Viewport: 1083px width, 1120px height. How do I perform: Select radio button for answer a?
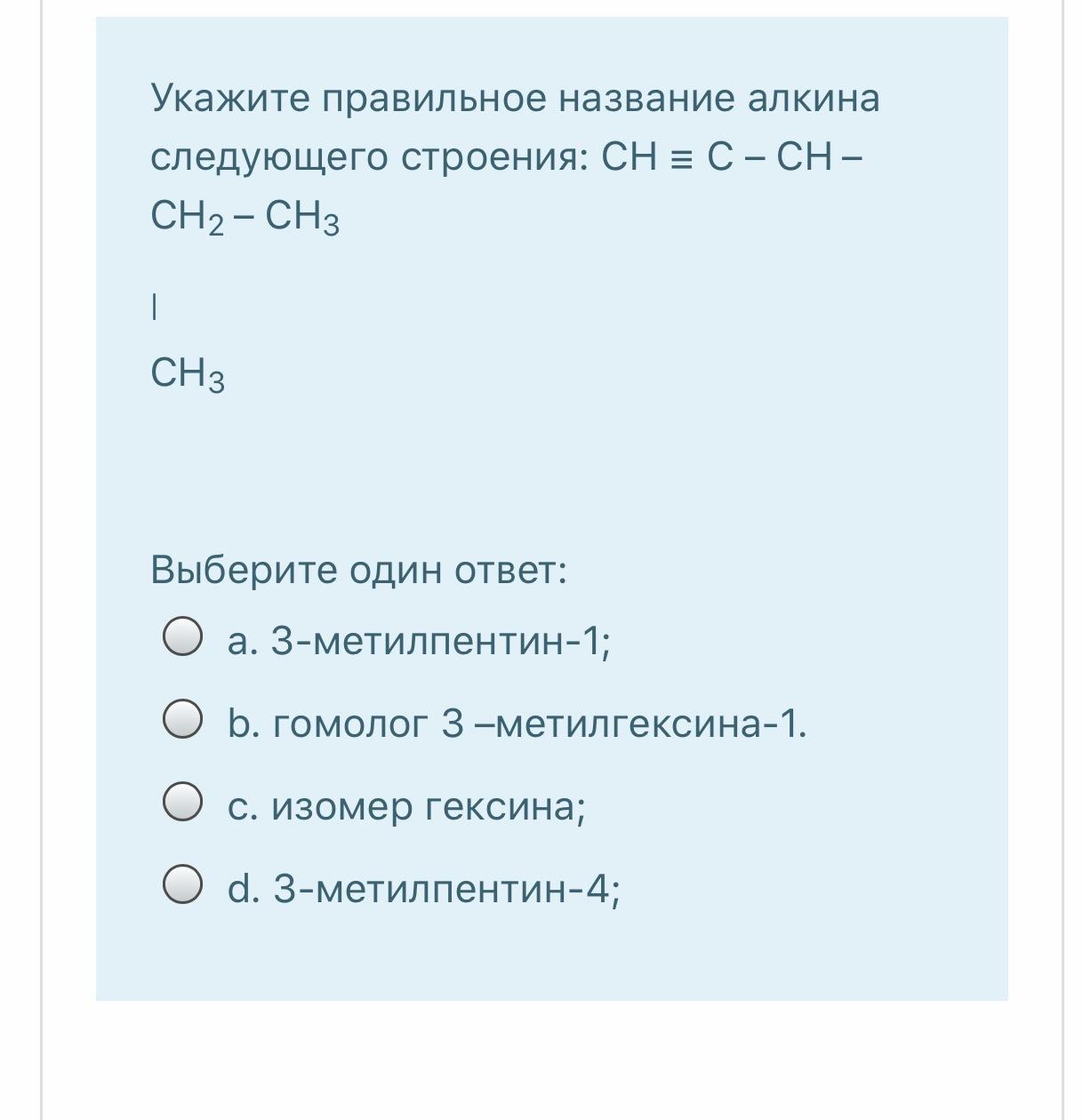[x=181, y=637]
